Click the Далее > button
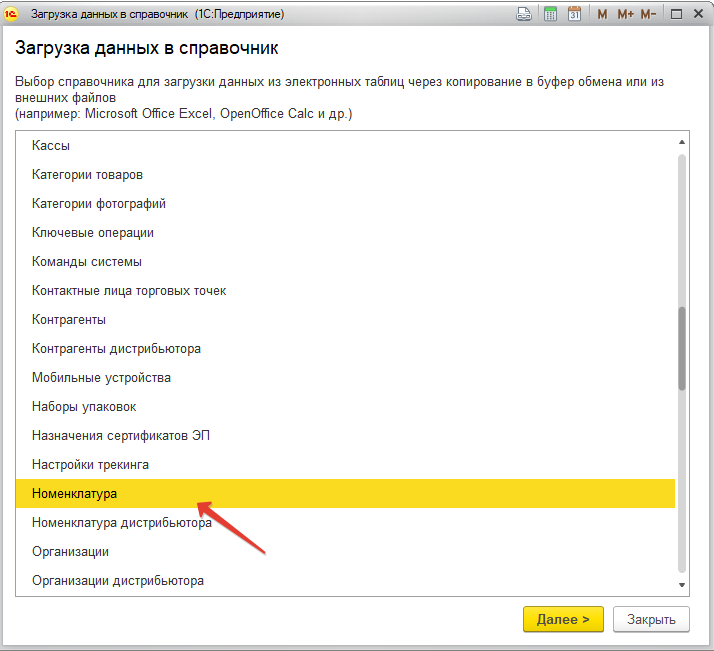This screenshot has width=714, height=651. [563, 619]
